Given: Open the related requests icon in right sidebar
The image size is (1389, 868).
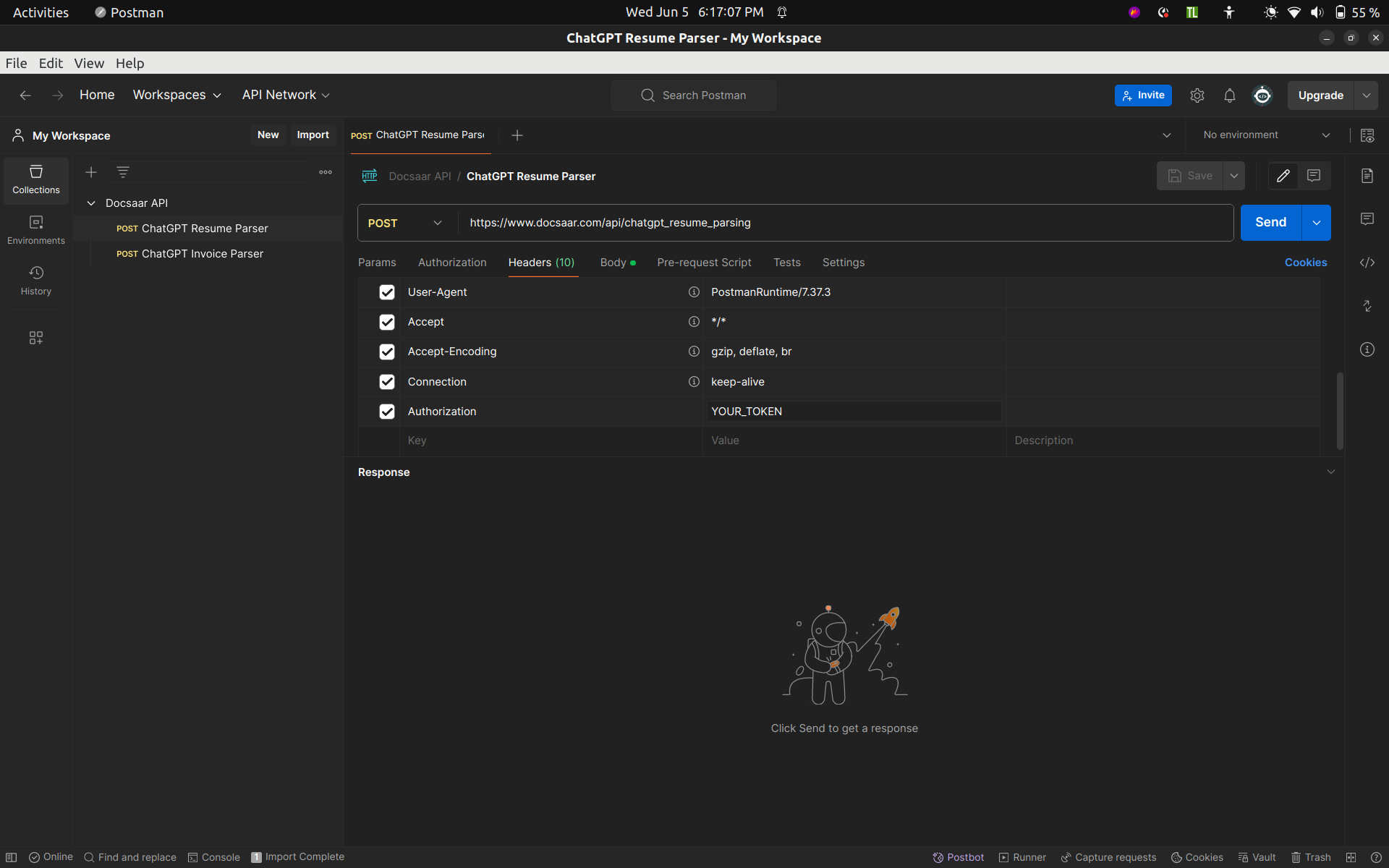Looking at the screenshot, I should (1367, 306).
